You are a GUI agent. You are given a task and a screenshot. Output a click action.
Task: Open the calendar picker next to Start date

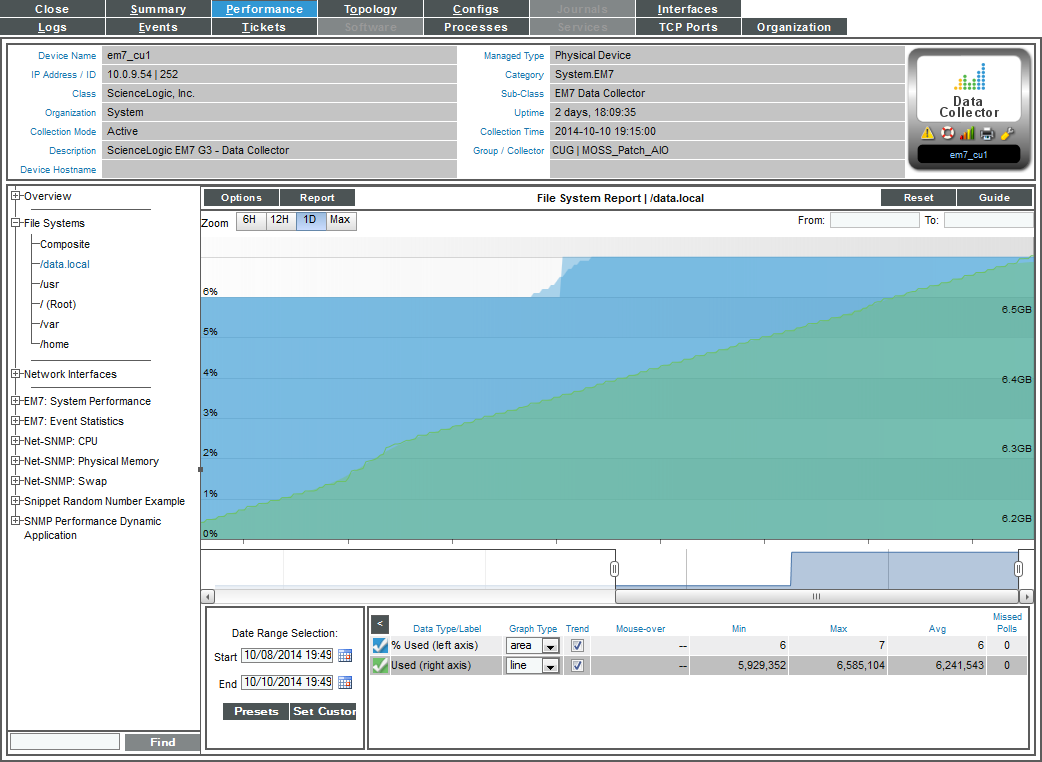(x=345, y=656)
